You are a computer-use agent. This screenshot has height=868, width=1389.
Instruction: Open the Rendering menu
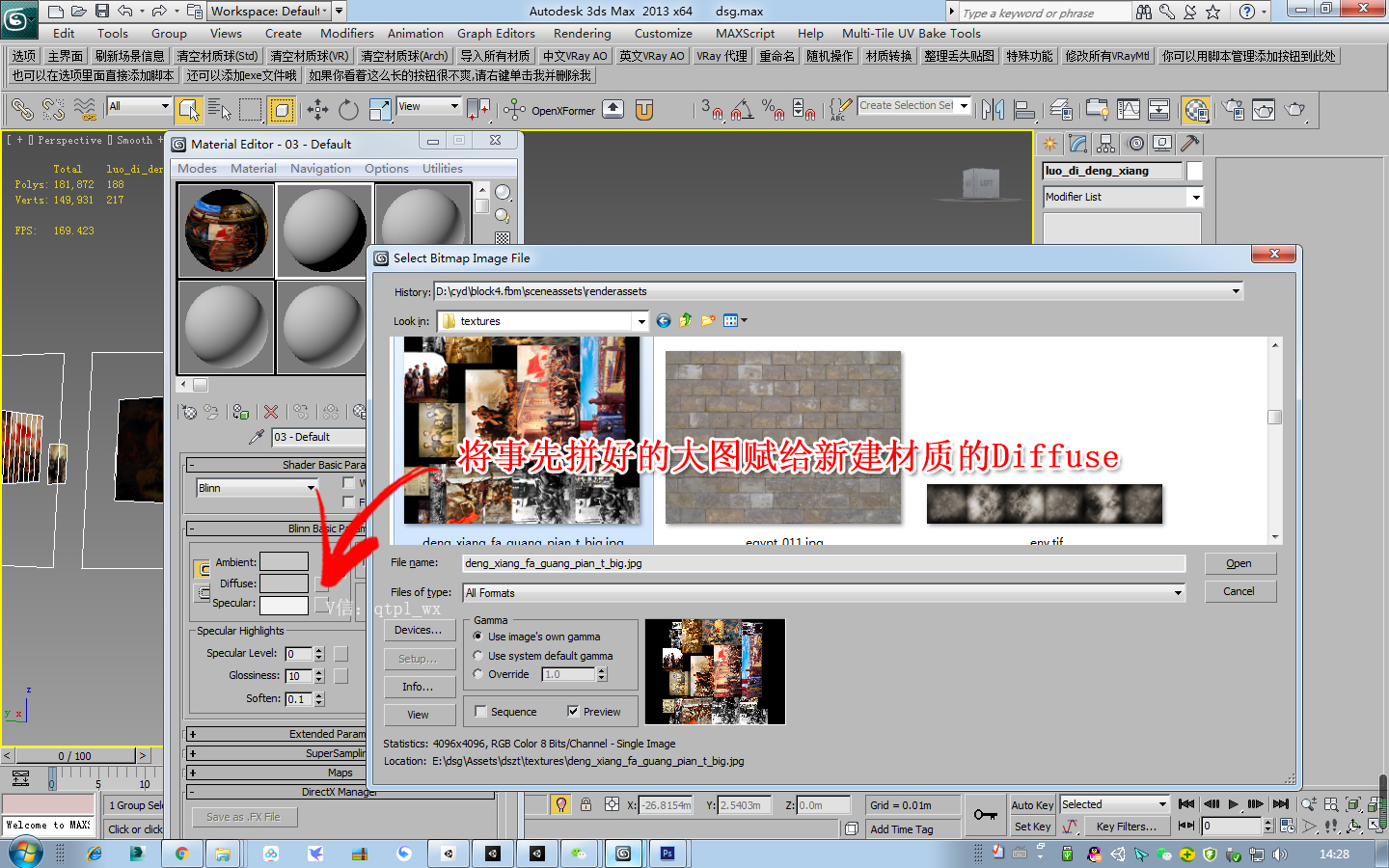582,33
